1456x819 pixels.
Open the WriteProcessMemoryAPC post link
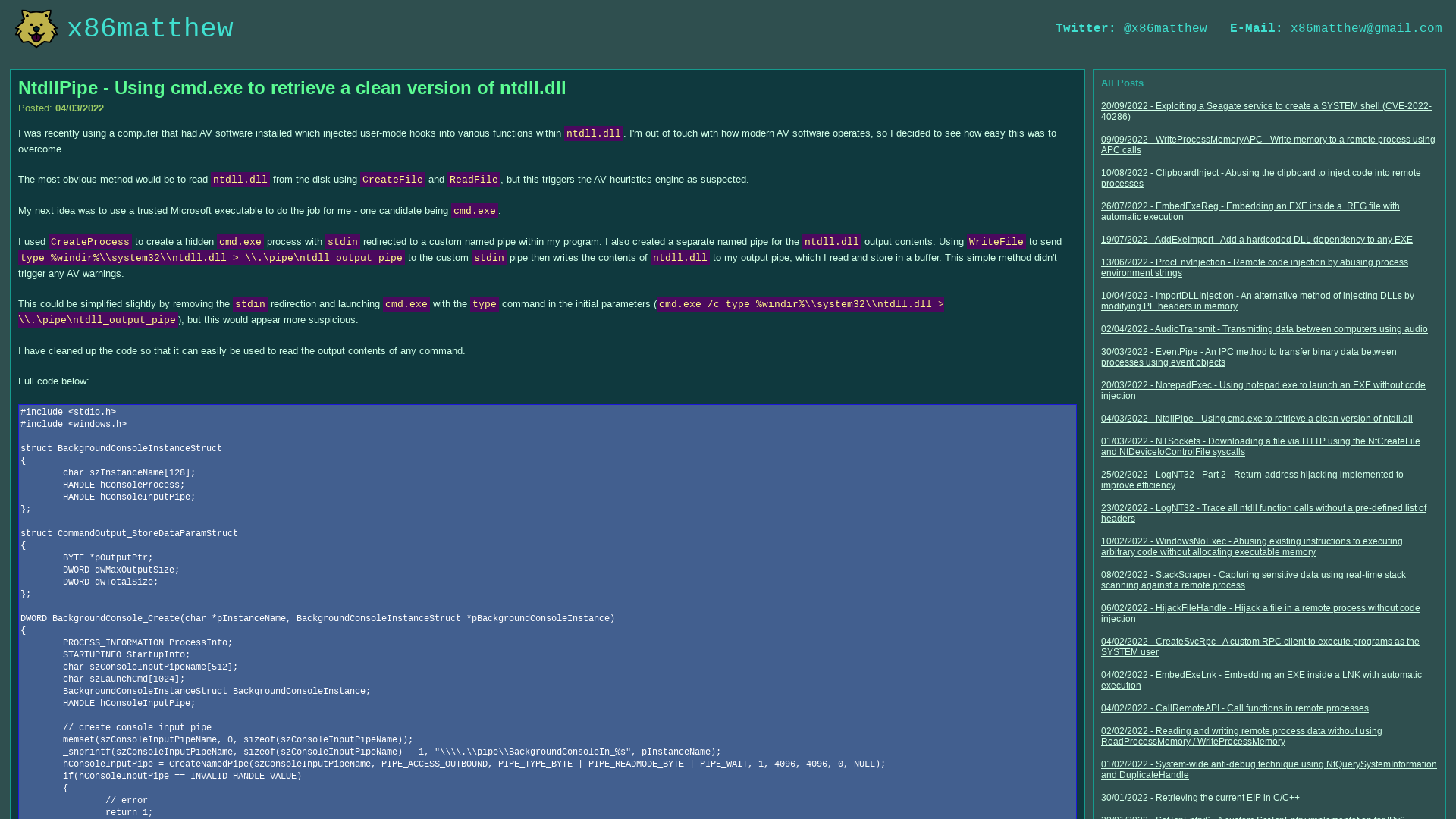[1268, 145]
